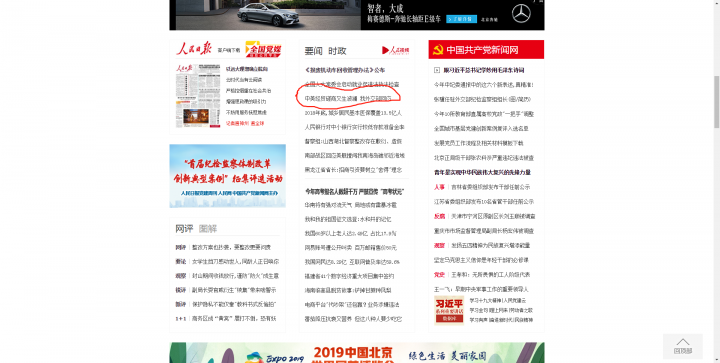Open the 重庆市 headline under 反腐
The image size is (720, 363).
[484, 231]
